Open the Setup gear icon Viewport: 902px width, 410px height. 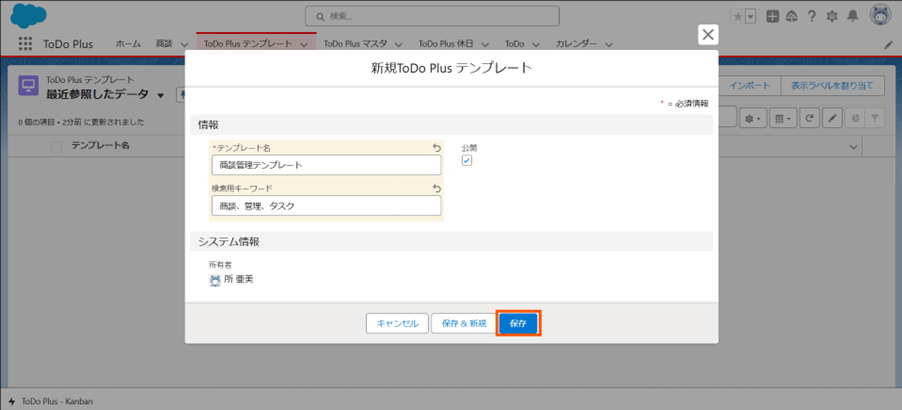coord(832,17)
